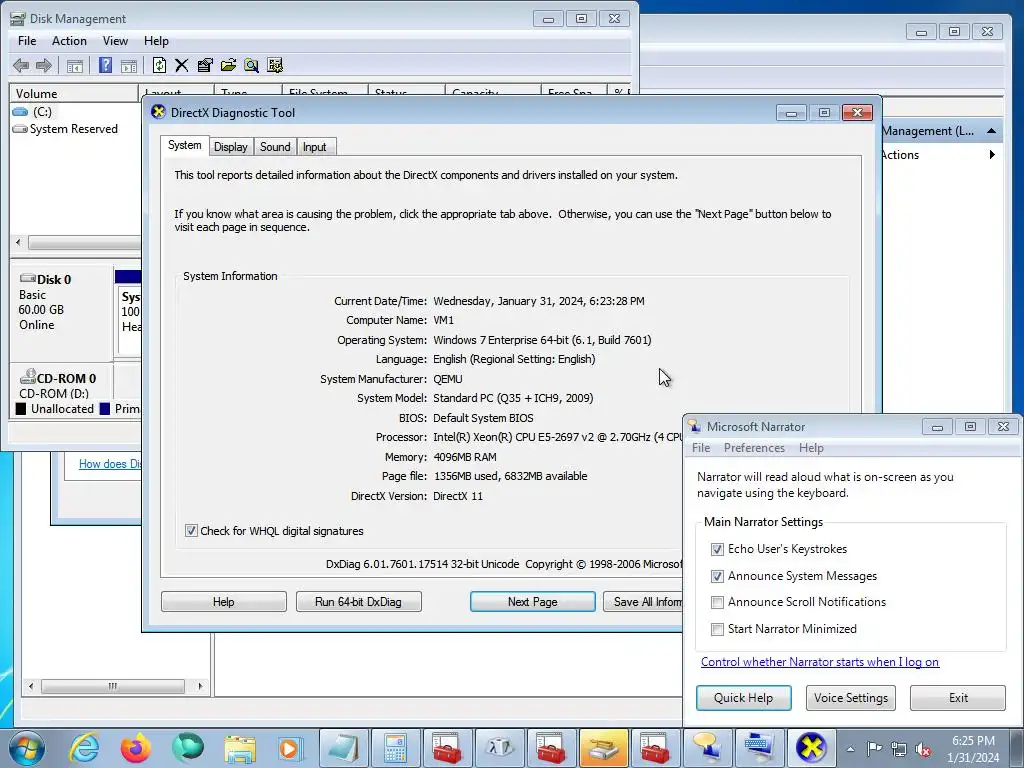The width and height of the screenshot is (1024, 768).
Task: Click the Refresh icon in Disk Management toolbar
Action: pos(159,65)
